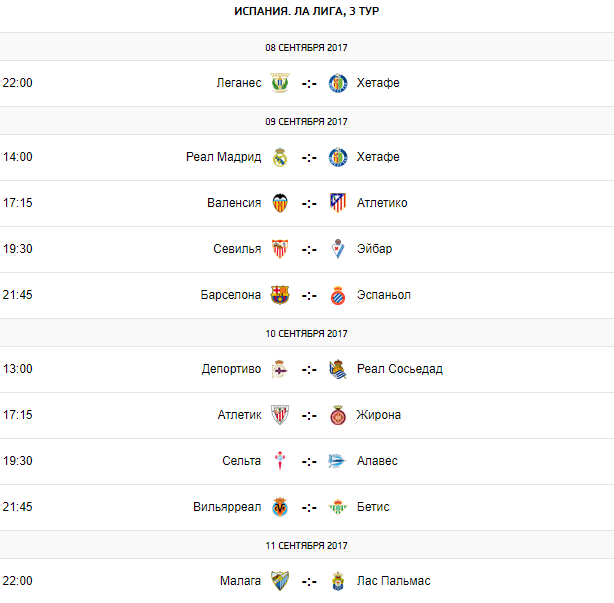Click the Las Palmas crest
Image resolution: width=614 pixels, height=603 pixels.
[x=338, y=581]
